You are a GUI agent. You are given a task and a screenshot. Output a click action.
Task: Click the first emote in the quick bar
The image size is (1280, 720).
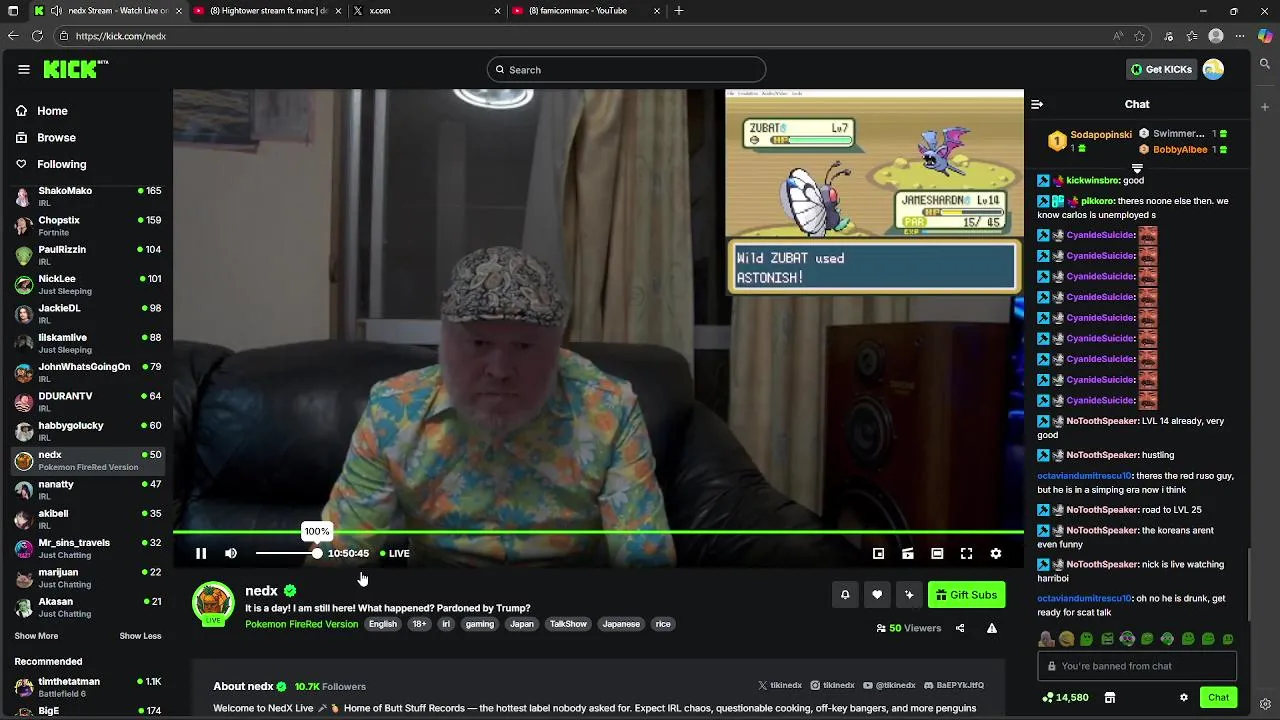(1046, 639)
